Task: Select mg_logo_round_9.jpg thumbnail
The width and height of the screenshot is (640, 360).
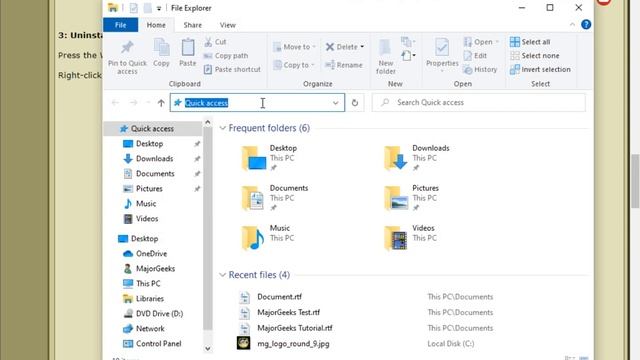Action: tap(244, 343)
